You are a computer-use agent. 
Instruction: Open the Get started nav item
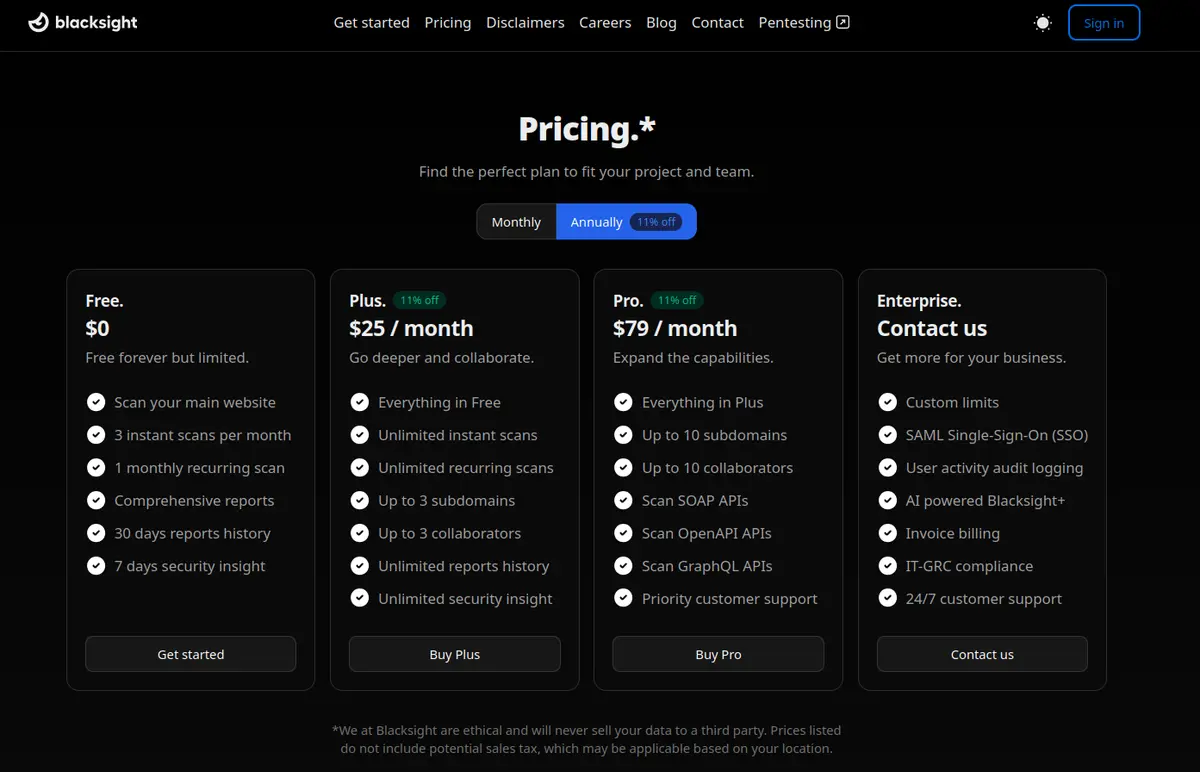(371, 22)
